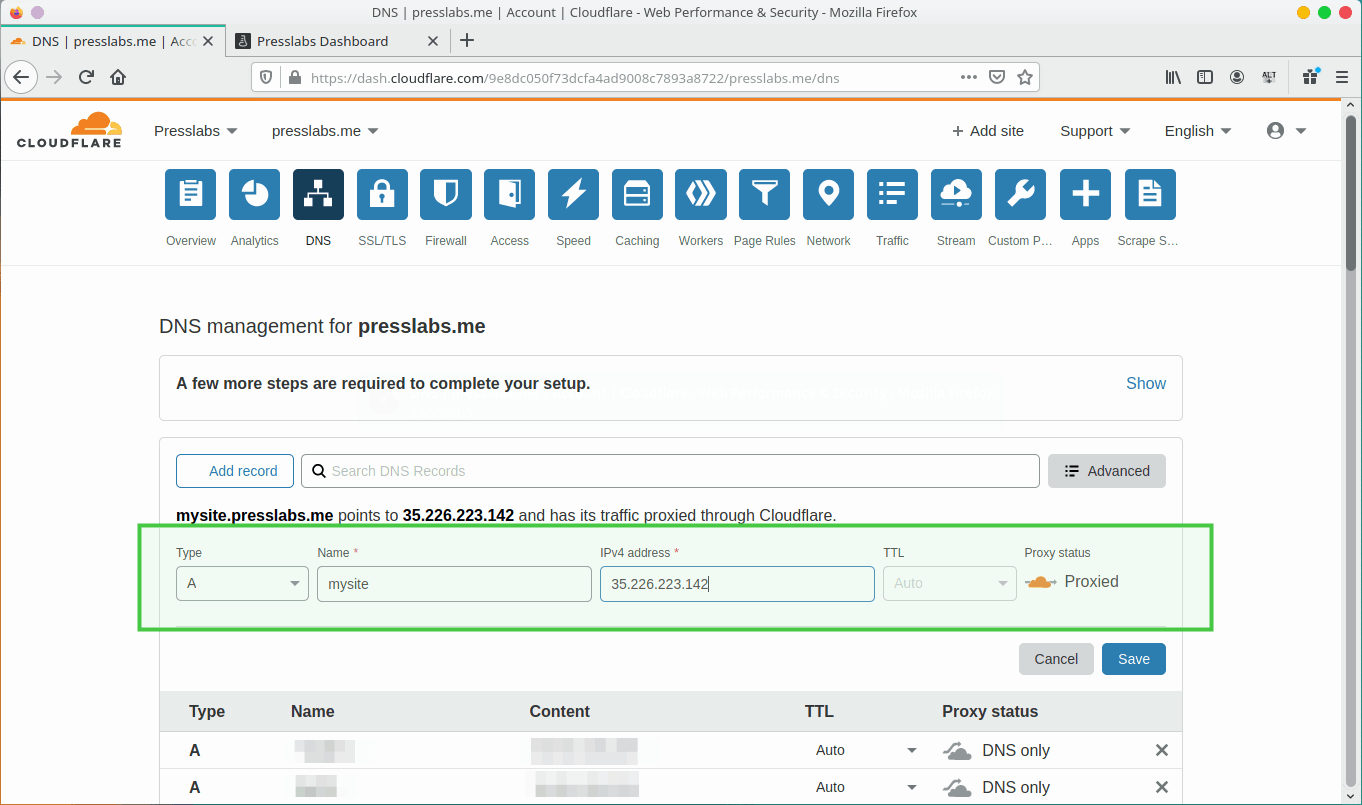The width and height of the screenshot is (1362, 805).
Task: Open the Overview section icon
Action: tap(190, 194)
